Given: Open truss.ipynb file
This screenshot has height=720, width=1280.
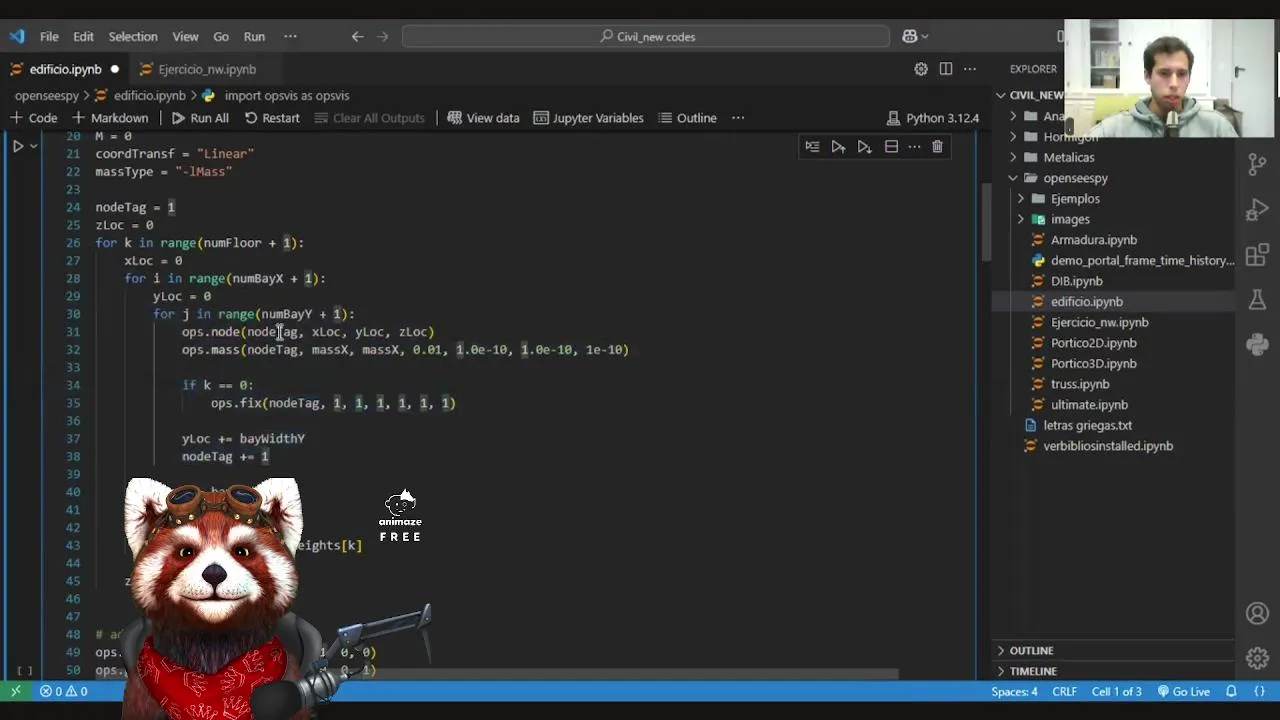Looking at the screenshot, I should coord(1080,385).
